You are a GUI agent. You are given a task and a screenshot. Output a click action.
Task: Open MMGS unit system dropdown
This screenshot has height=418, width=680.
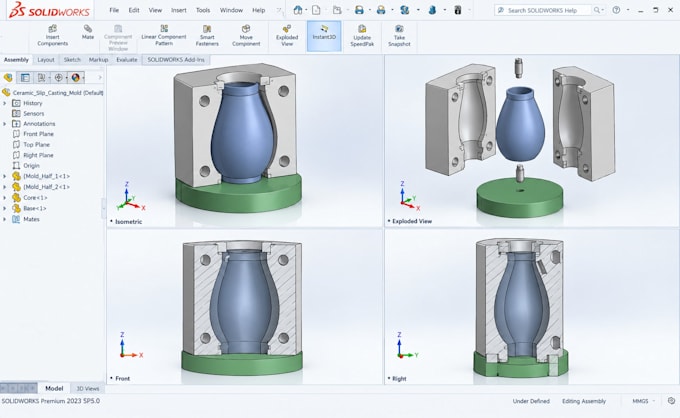coord(644,401)
